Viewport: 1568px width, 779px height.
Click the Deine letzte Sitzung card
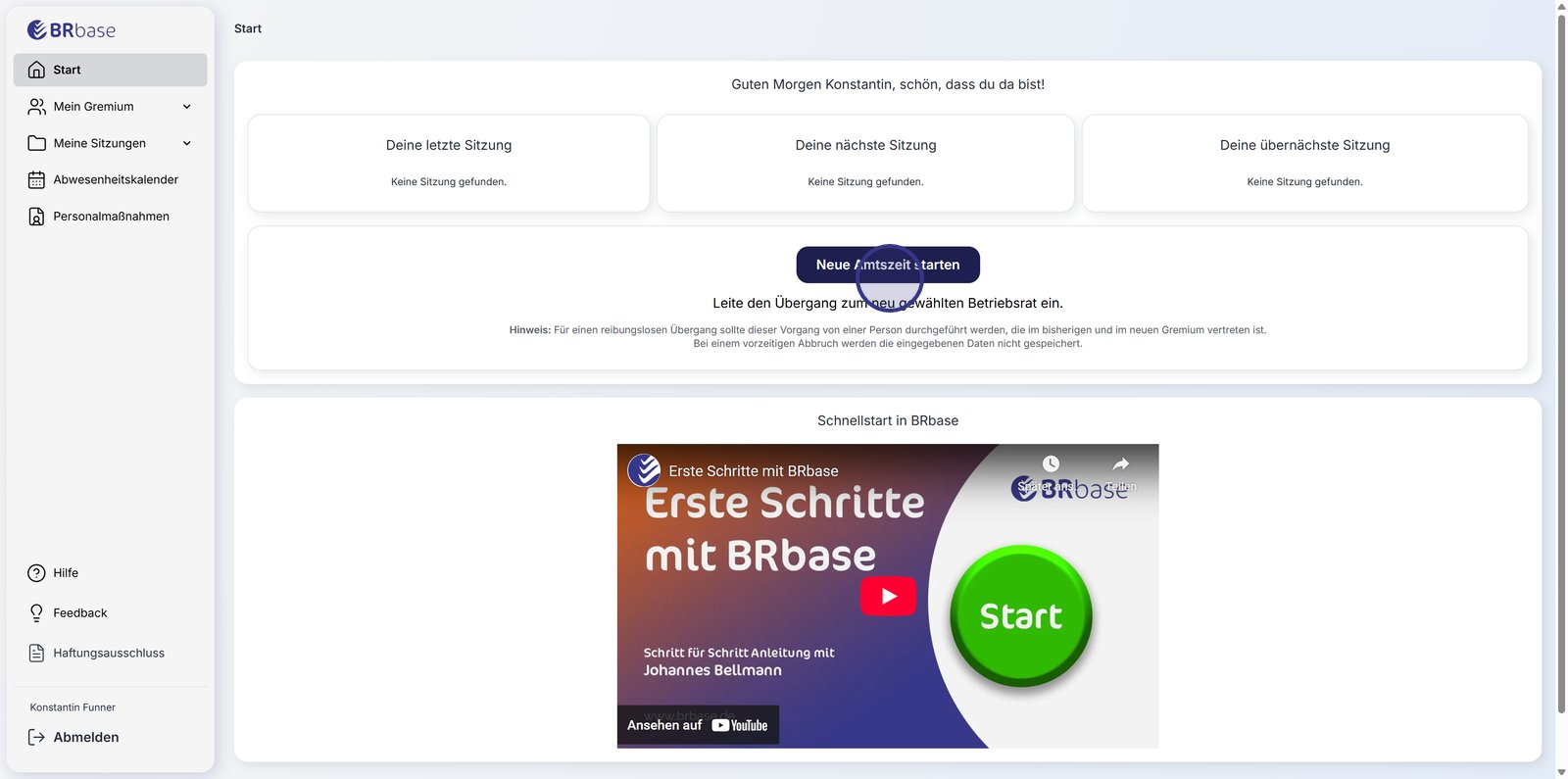449,163
